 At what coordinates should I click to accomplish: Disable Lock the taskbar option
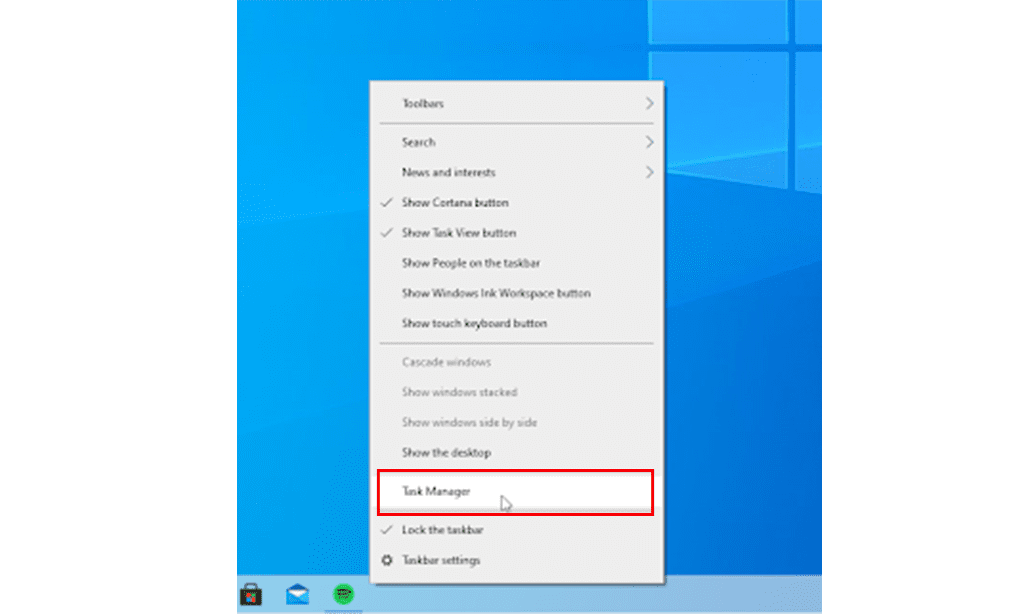pyautogui.click(x=442, y=530)
